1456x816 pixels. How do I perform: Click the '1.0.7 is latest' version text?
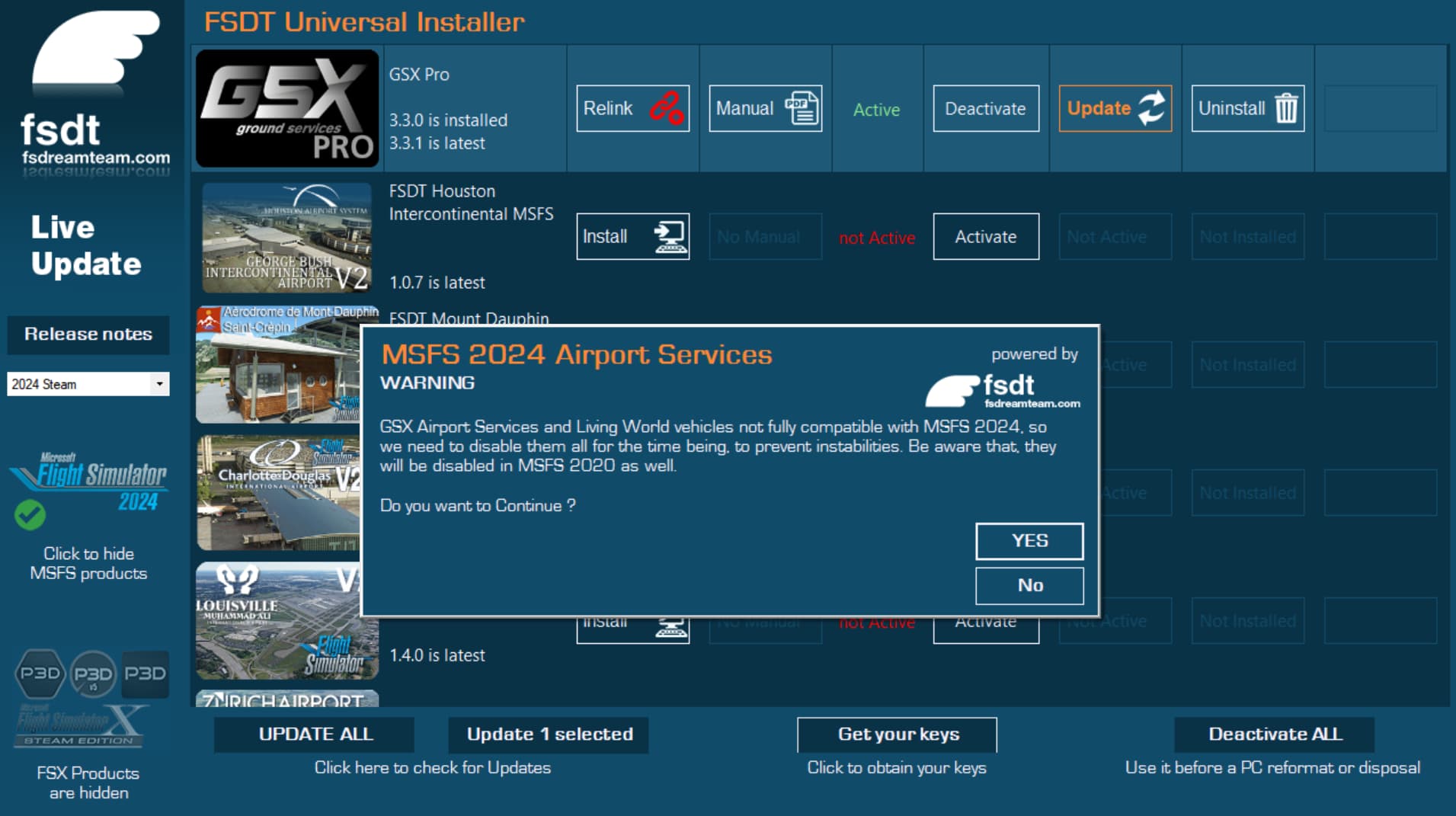click(x=437, y=283)
